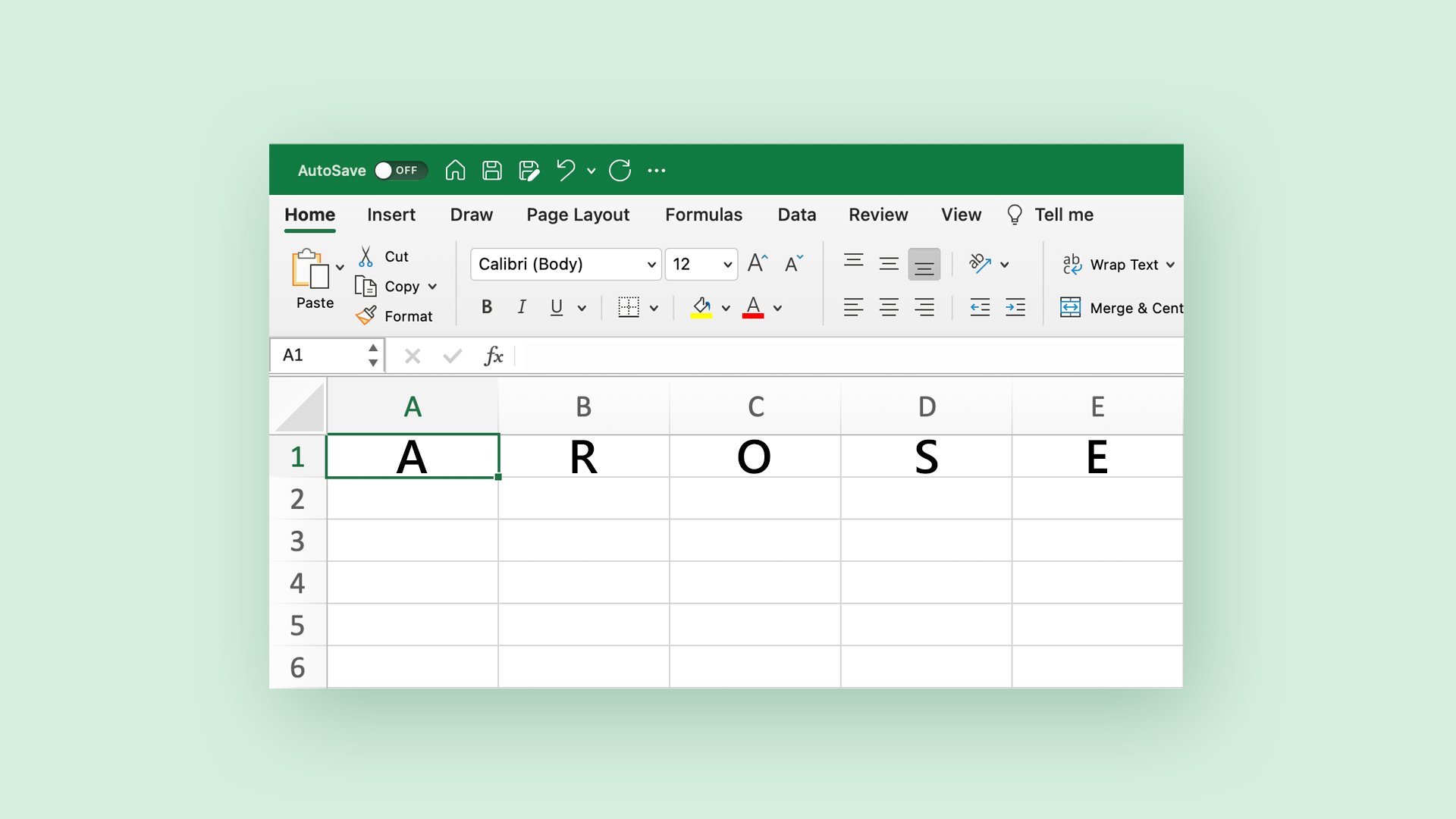Click the Home icon in title bar
This screenshot has width=1456, height=819.
[x=455, y=171]
